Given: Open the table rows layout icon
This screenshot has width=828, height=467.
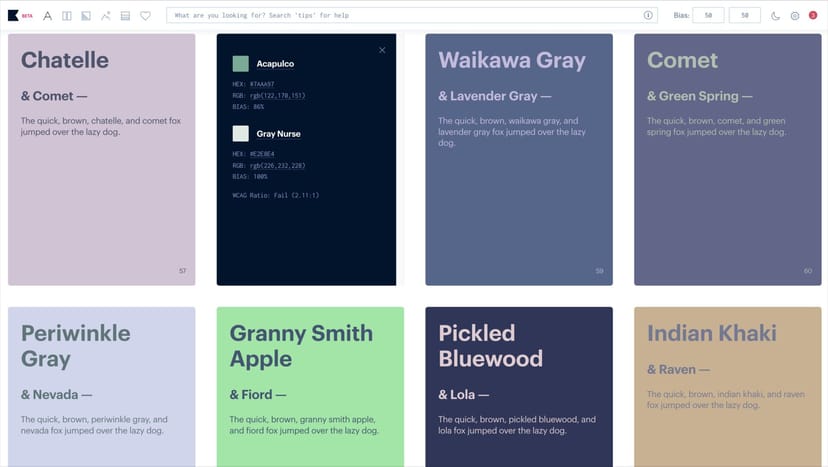Looking at the screenshot, I should (x=125, y=16).
